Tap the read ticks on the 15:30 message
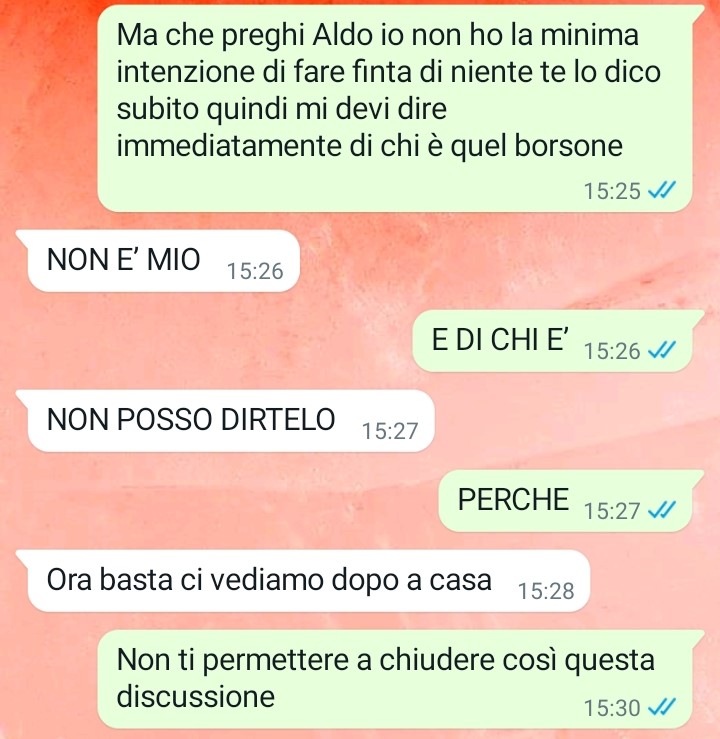The height and width of the screenshot is (739, 720). click(662, 707)
